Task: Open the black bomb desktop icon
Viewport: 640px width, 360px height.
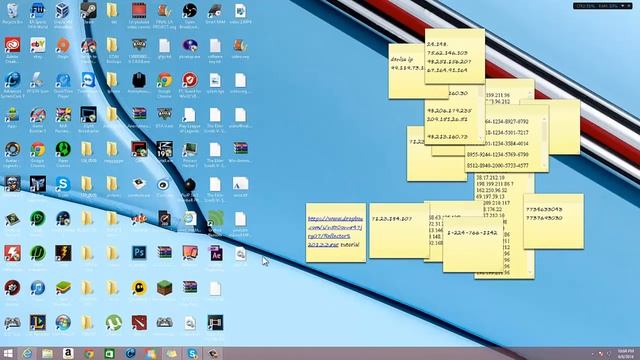Action: coord(189,184)
